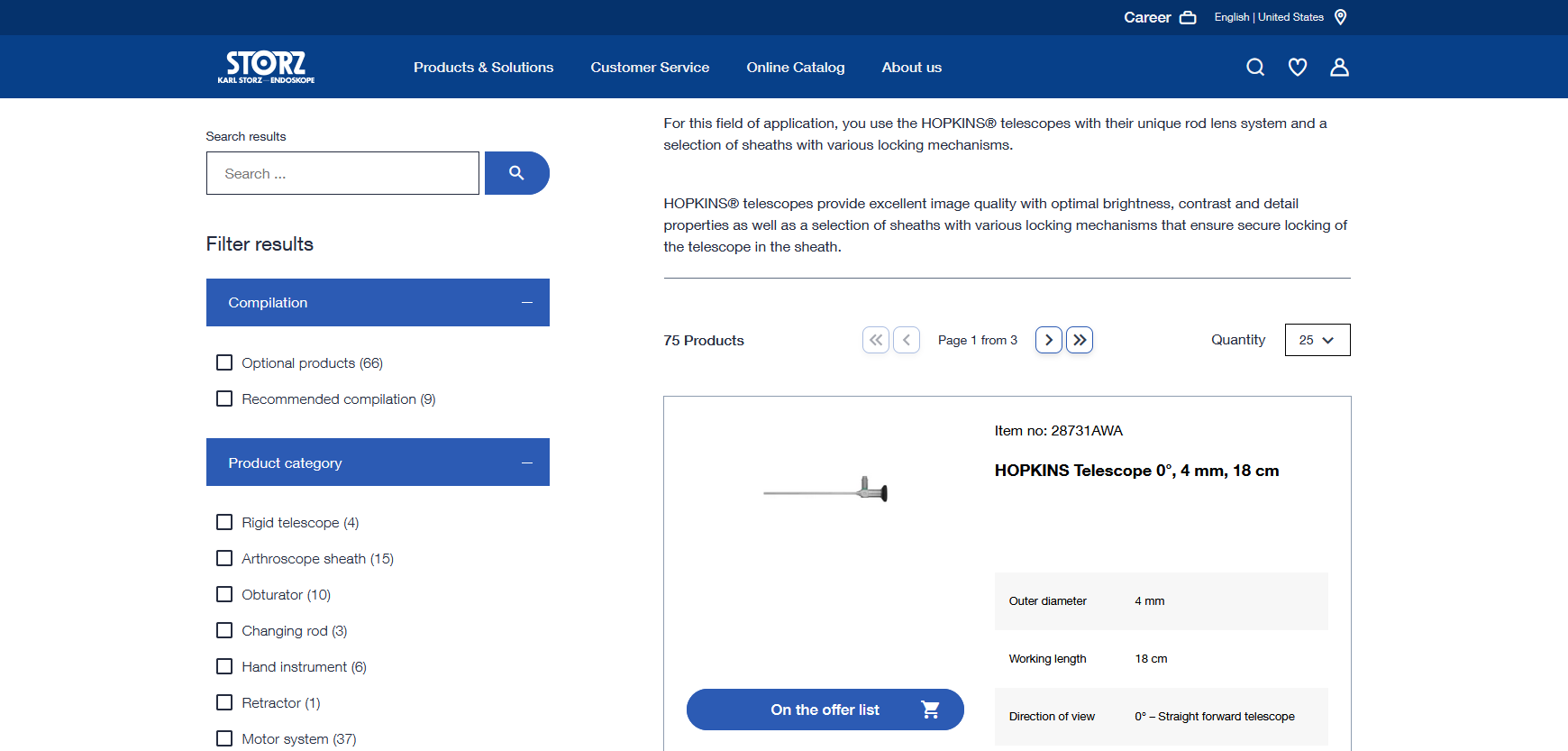Screen dimensions: 1568x751
Task: Check Hand instrument (6) filter
Action: 224,666
